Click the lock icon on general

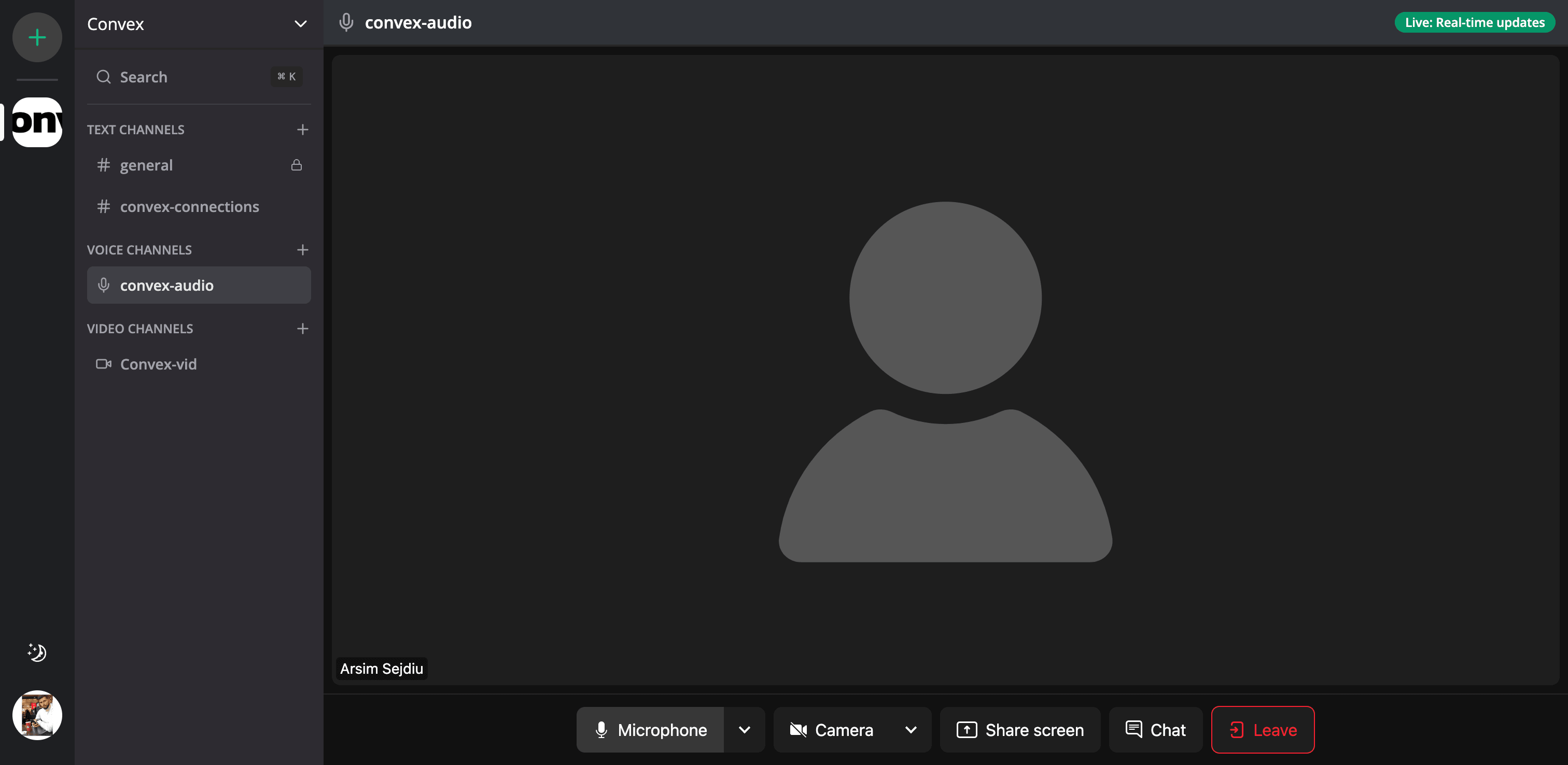[297, 165]
